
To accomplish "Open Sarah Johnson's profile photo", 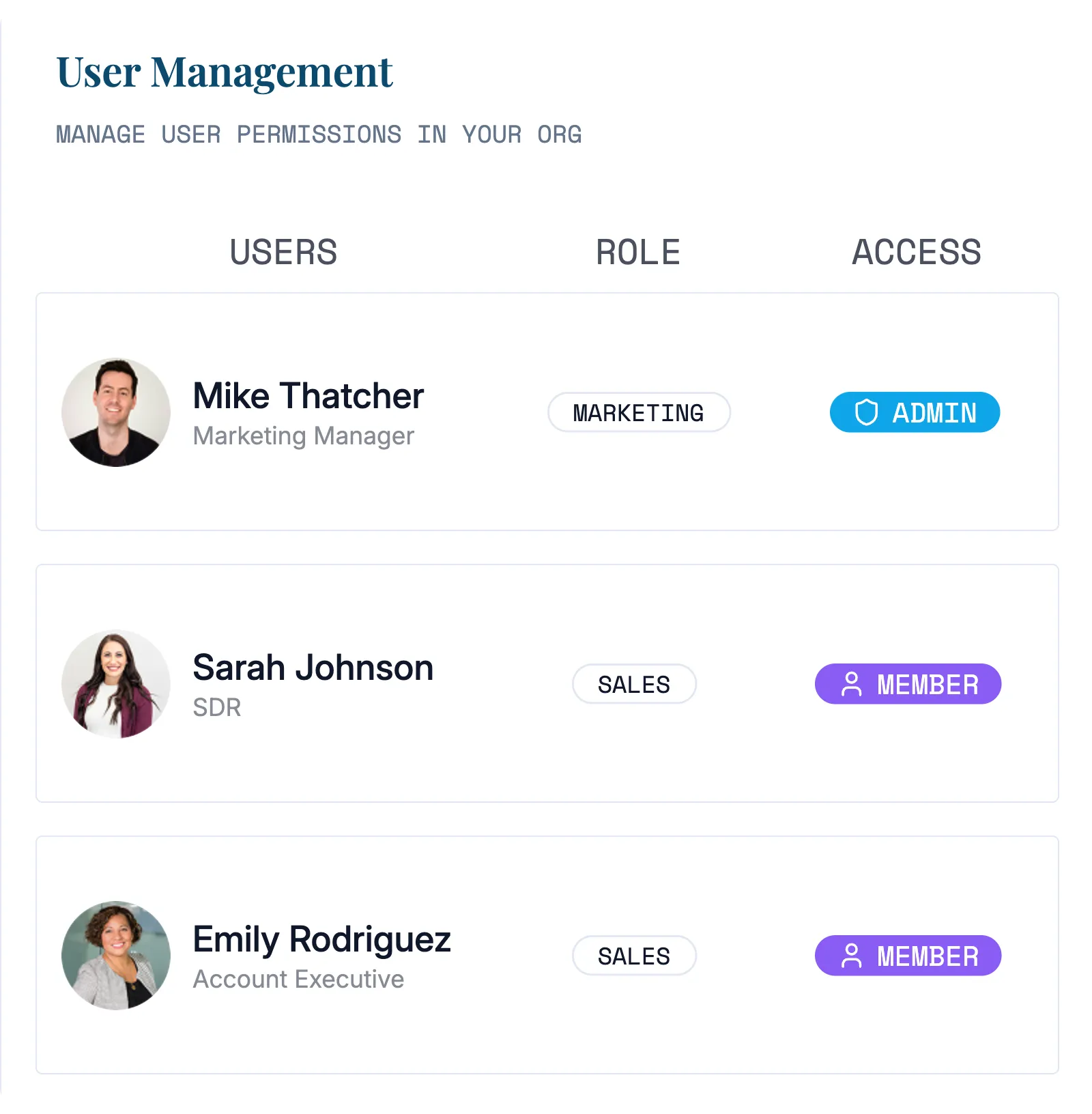I will point(116,684).
